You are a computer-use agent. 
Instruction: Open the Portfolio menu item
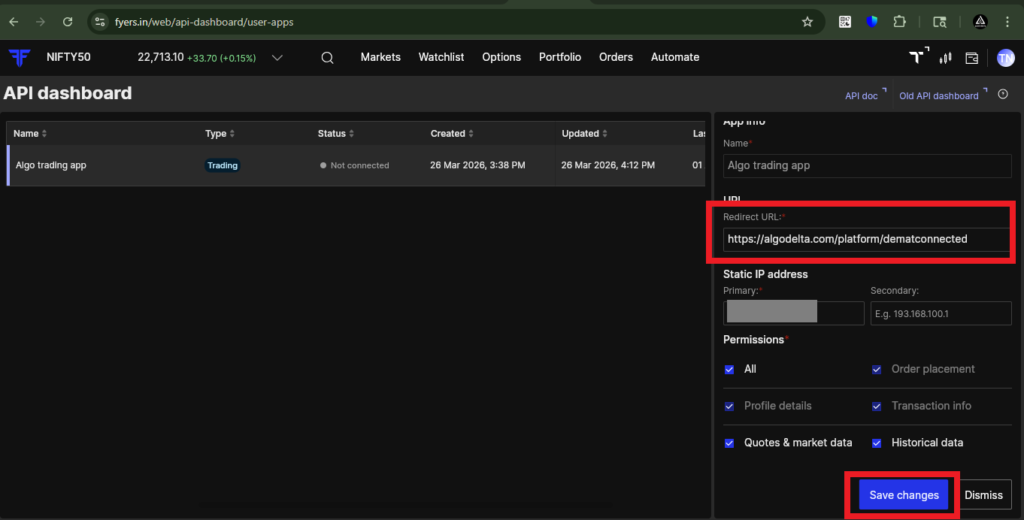(x=559, y=57)
